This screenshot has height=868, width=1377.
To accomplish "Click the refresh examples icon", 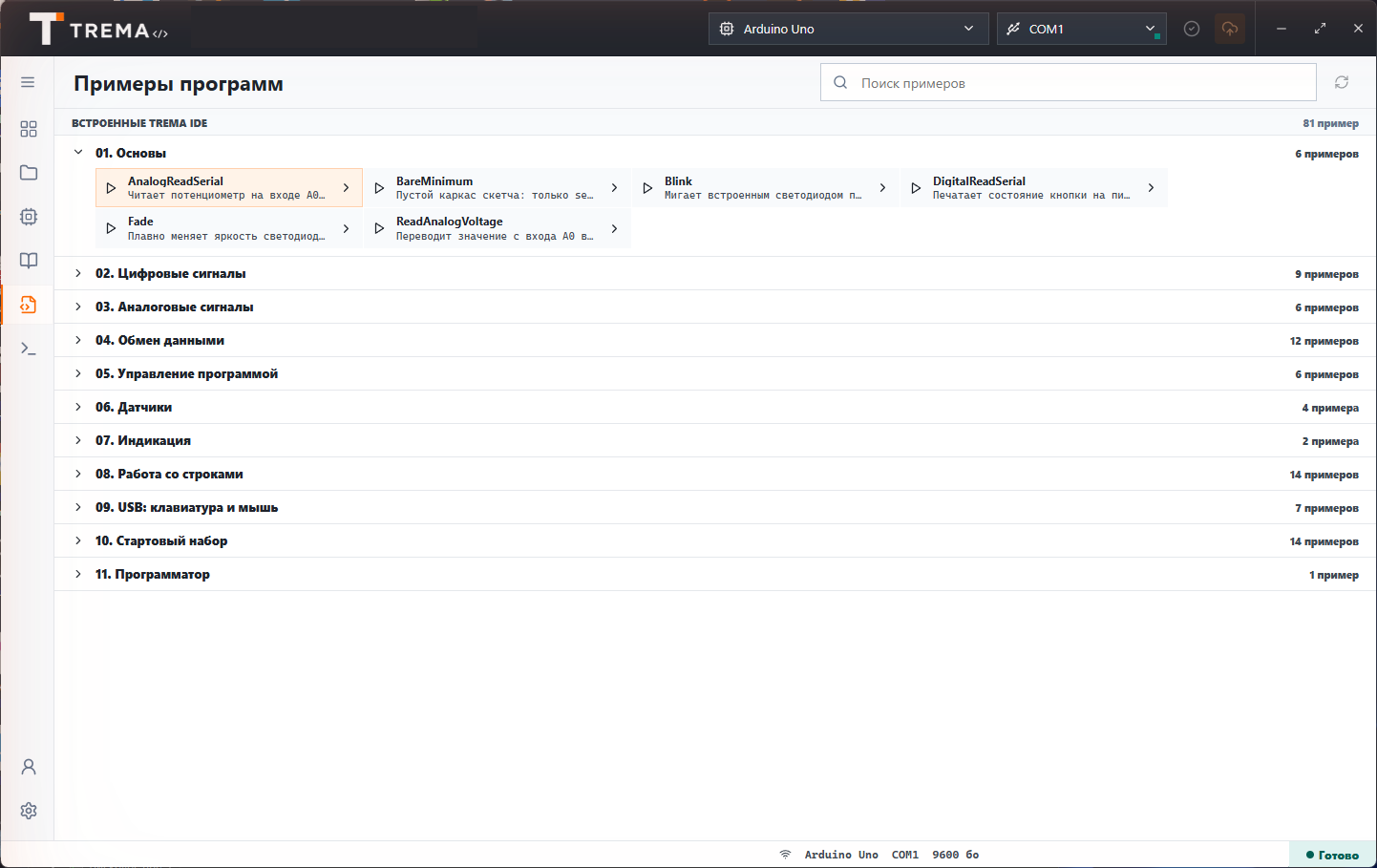I will click(1342, 83).
